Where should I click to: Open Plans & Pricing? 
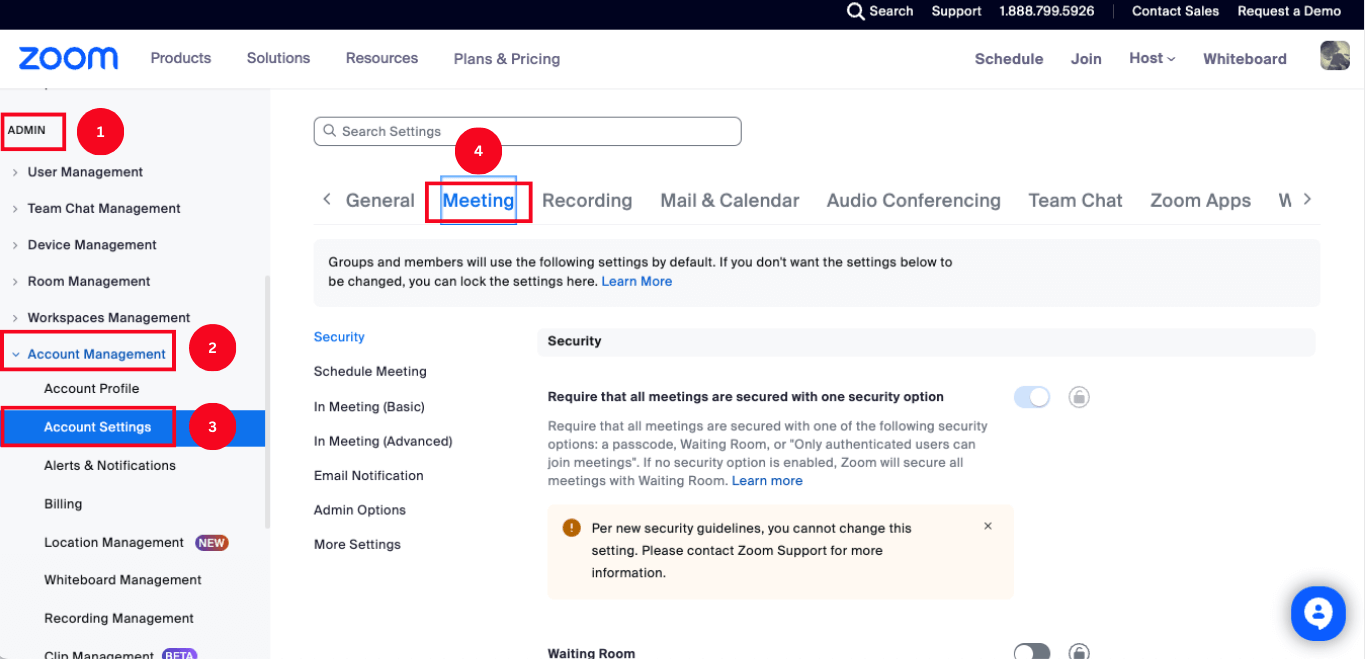click(x=507, y=59)
